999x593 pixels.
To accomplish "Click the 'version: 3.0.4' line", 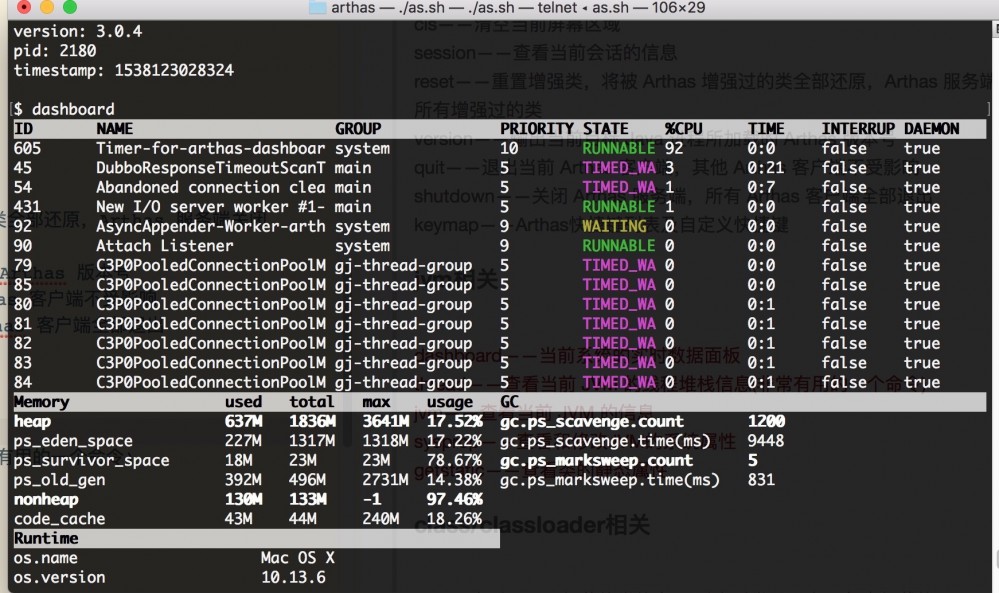I will coord(78,31).
